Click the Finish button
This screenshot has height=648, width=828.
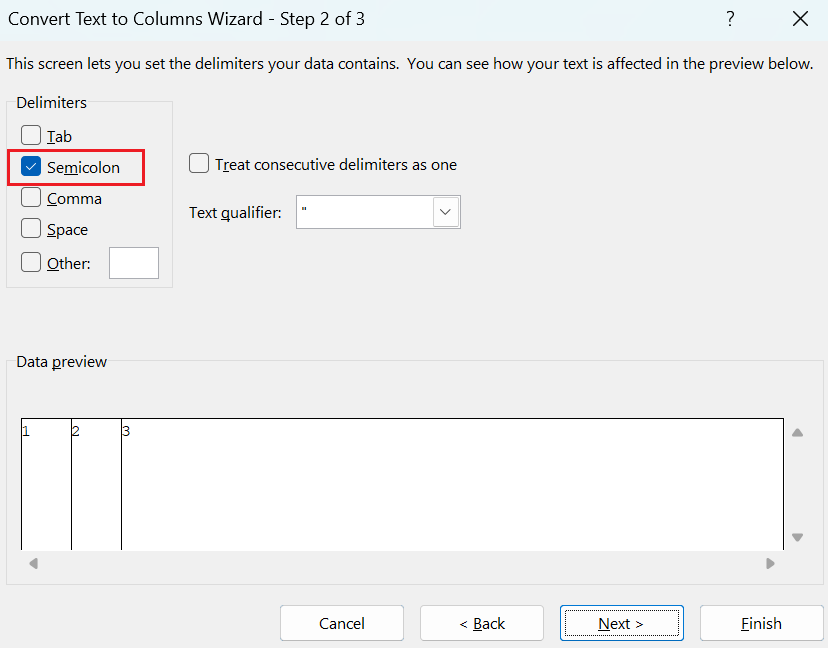point(761,623)
